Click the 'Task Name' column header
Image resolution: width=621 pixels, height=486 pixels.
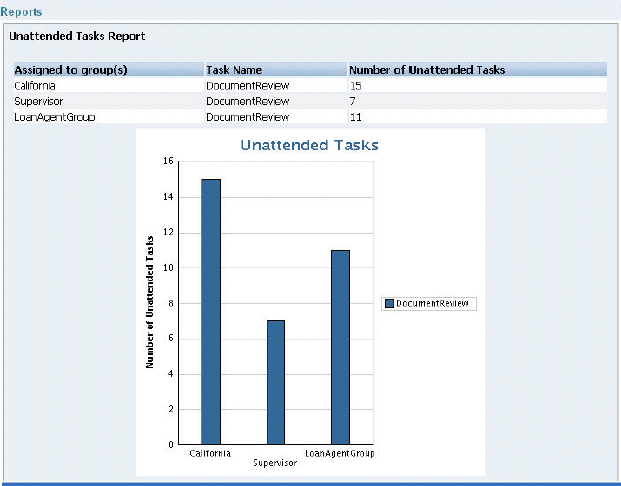click(x=276, y=70)
